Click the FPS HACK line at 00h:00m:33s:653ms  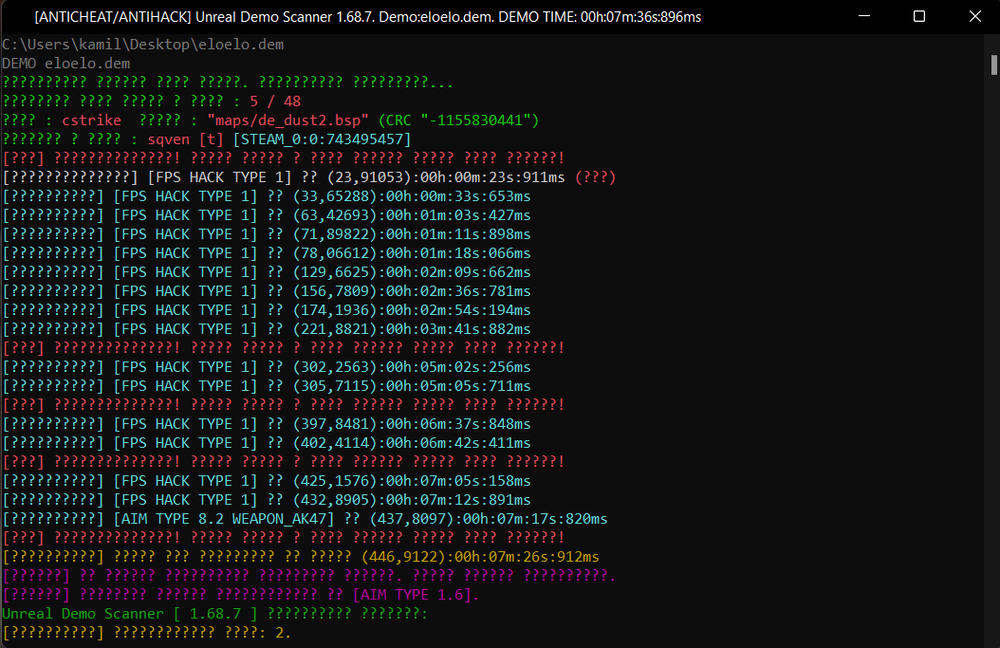(x=267, y=196)
